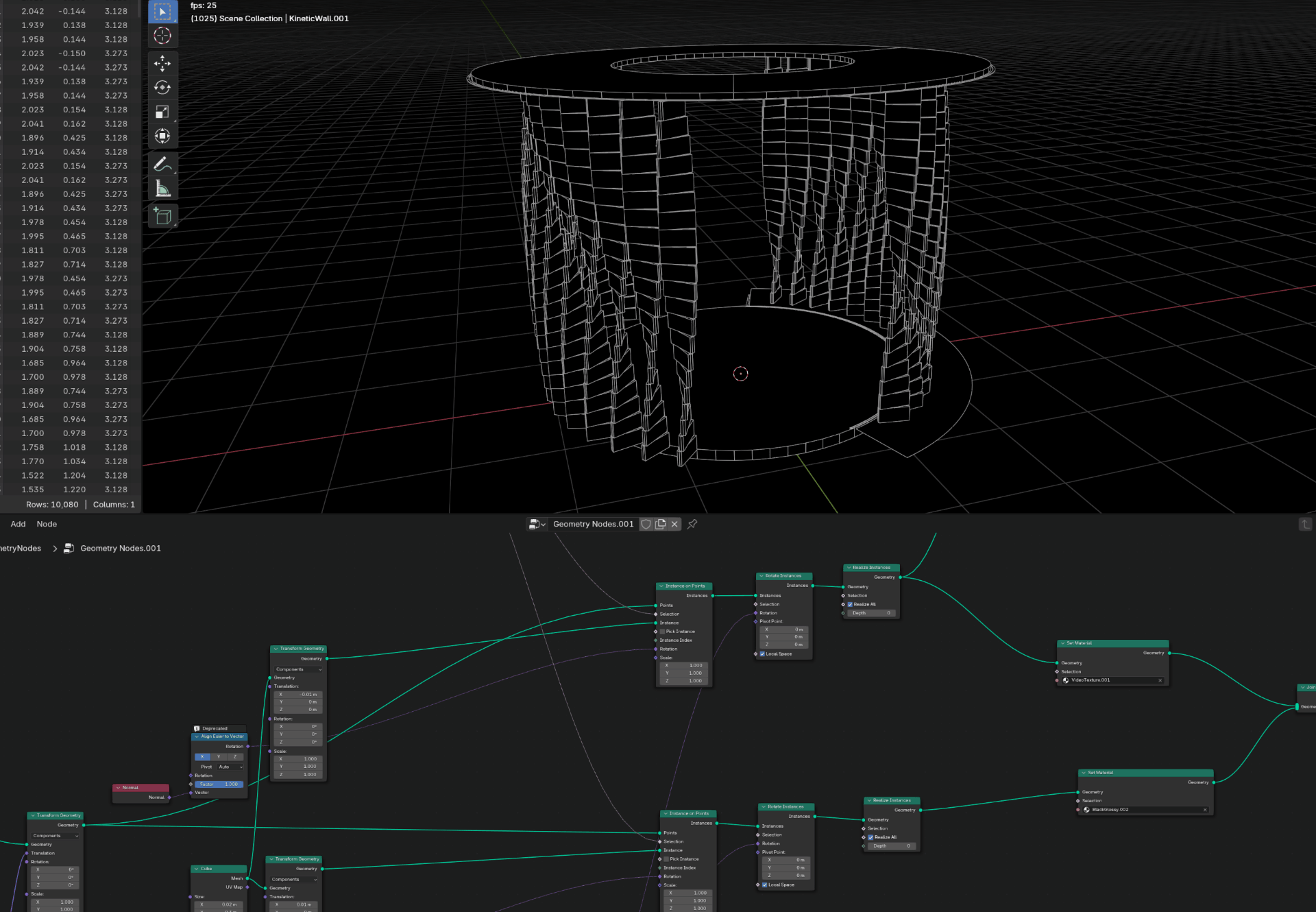Toggle Realize All checkbox in upper Realize Instances
1316x912 pixels.
(850, 605)
